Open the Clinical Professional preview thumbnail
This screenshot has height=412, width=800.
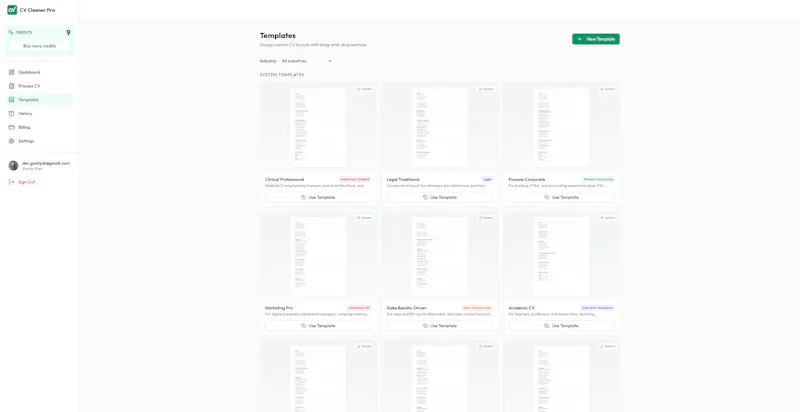[318, 127]
